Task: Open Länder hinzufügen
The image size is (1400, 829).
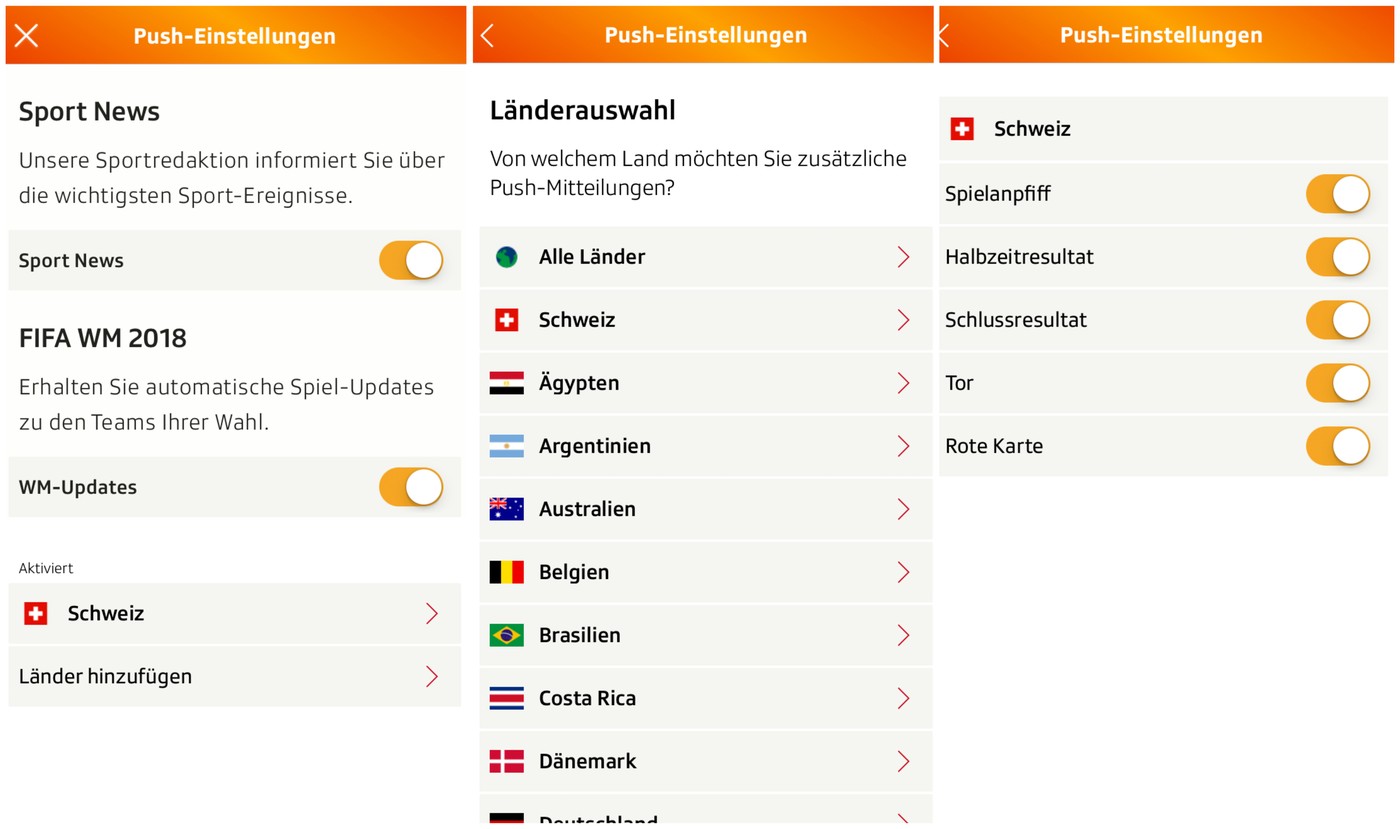Action: (234, 676)
